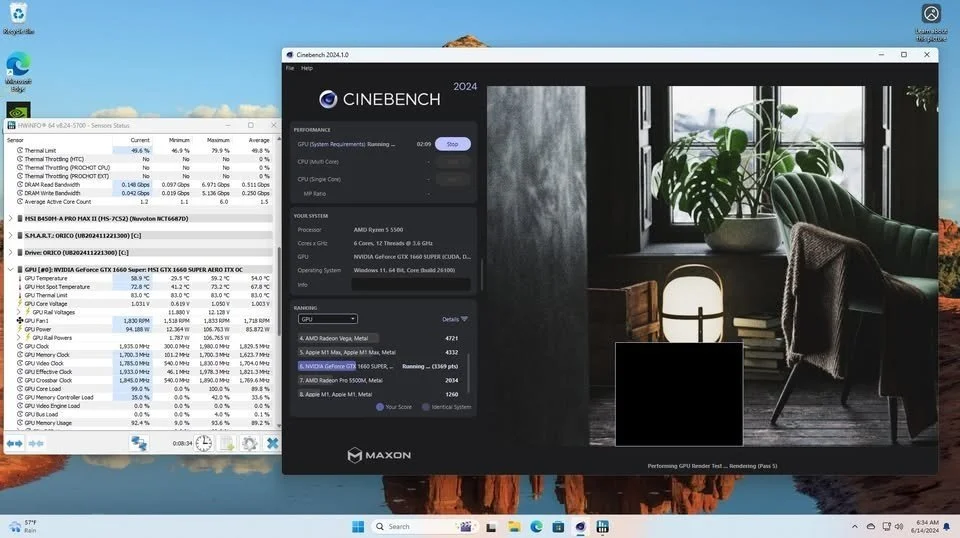Open the Windows Start menu
This screenshot has width=960, height=538.
(x=358, y=526)
